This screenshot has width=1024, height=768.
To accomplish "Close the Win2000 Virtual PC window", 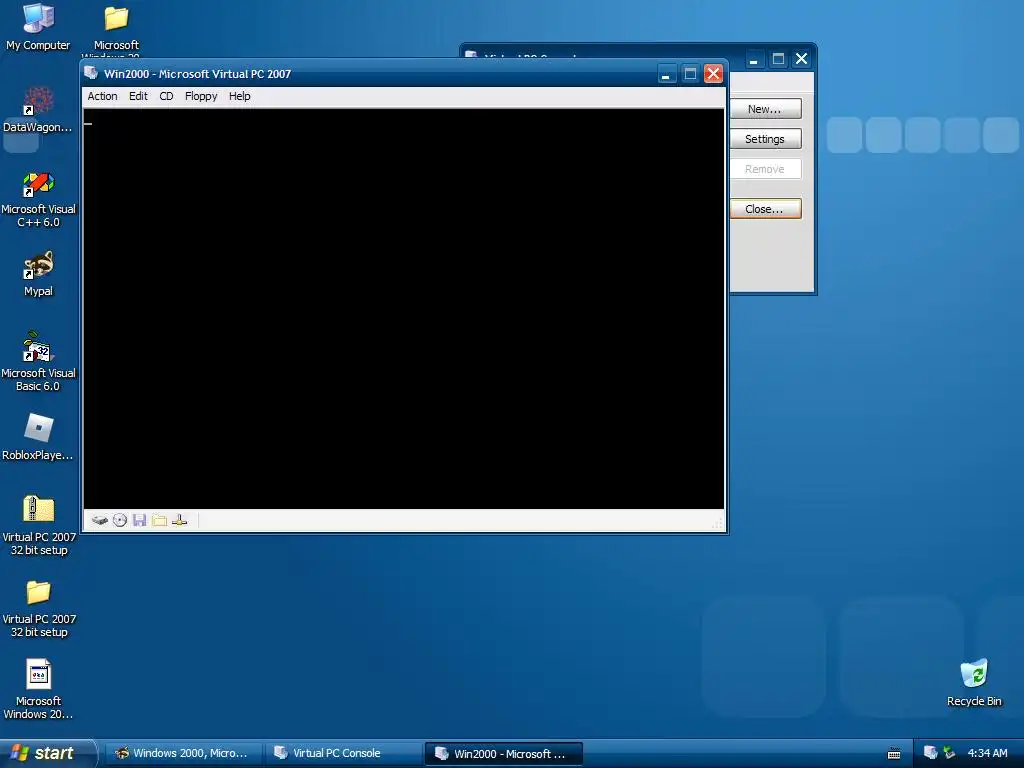I will (713, 74).
